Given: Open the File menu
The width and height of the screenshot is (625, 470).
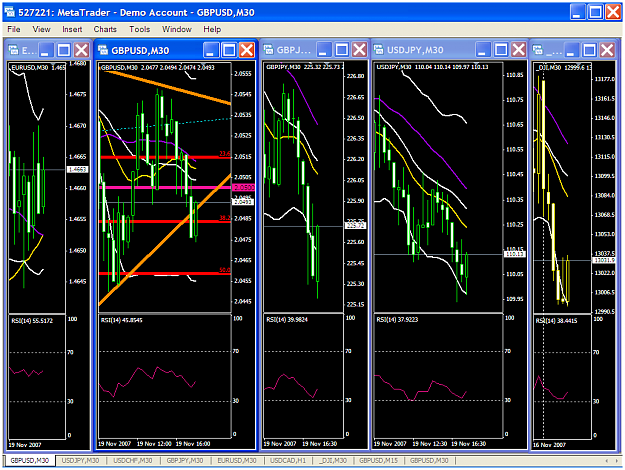Looking at the screenshot, I should pyautogui.click(x=14, y=29).
